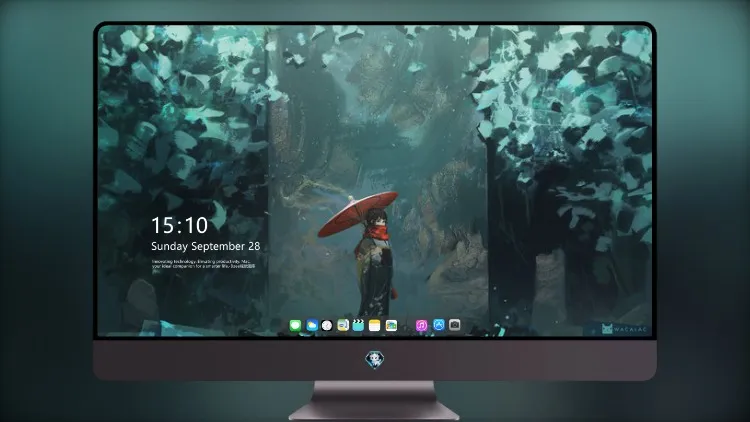Open the blue App Store icon
750x422 pixels.
pos(439,325)
